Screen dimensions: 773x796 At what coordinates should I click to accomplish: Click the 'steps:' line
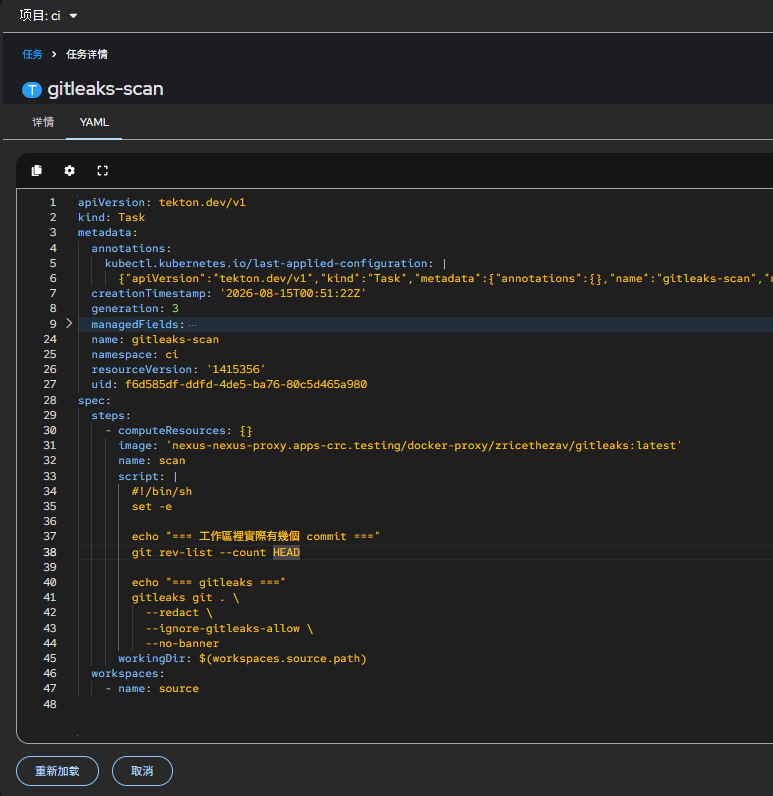point(111,415)
